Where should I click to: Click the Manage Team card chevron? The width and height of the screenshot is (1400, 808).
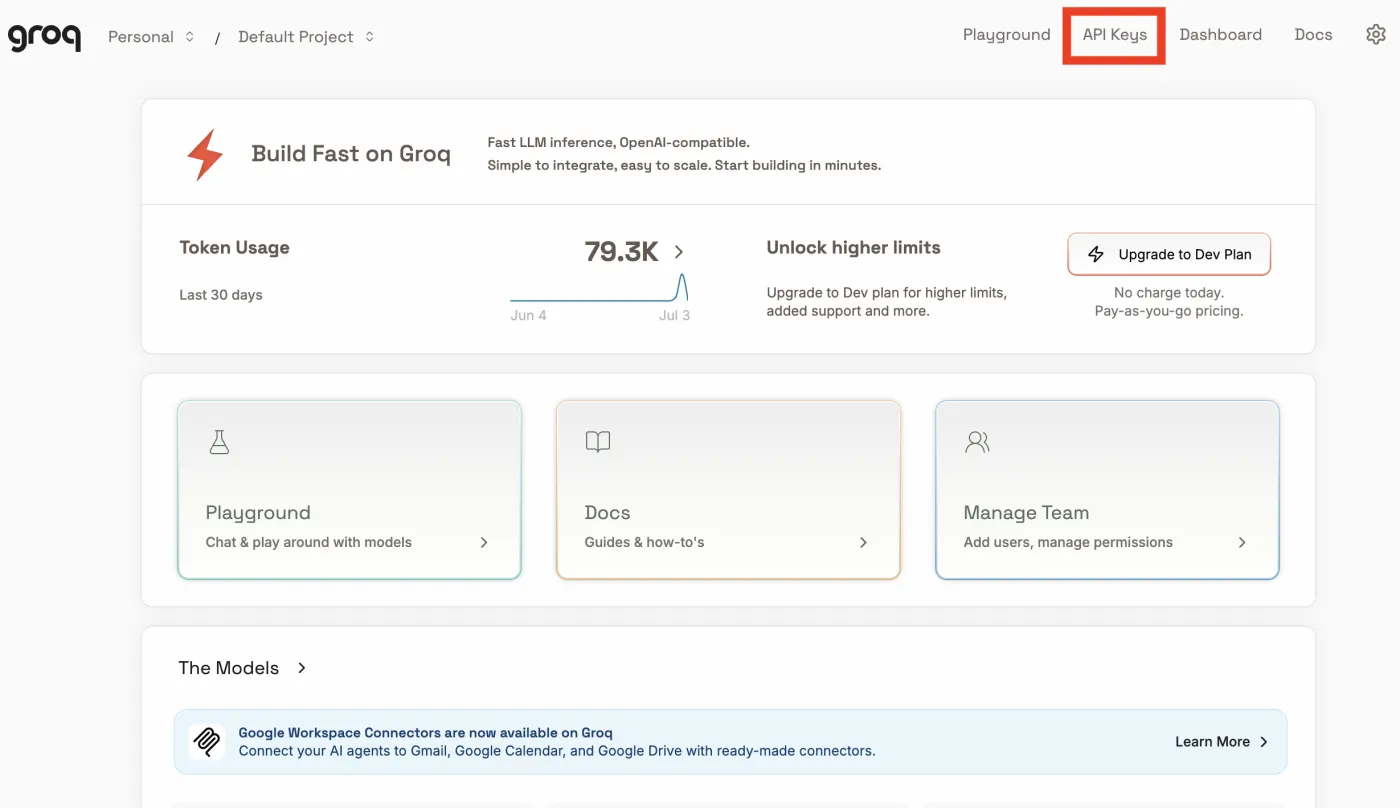tap(1242, 542)
